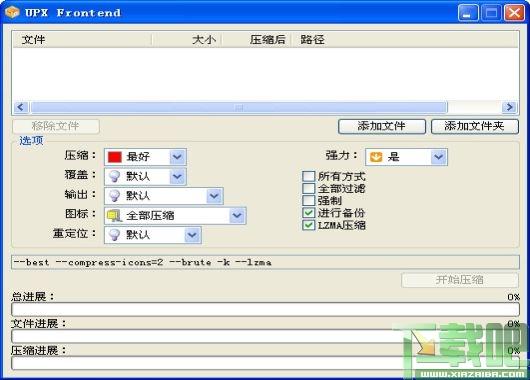This screenshot has width=530, height=380.
Task: Click the 总进展 progress bar
Action: 265,309
